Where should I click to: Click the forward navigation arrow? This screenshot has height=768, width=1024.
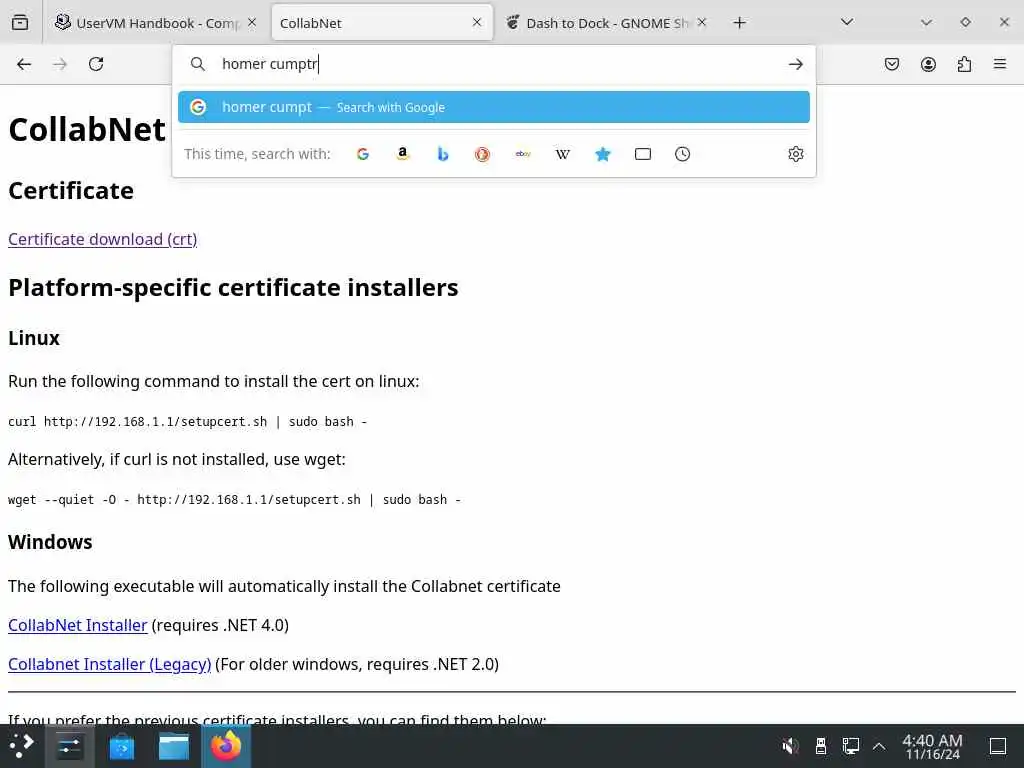click(60, 64)
